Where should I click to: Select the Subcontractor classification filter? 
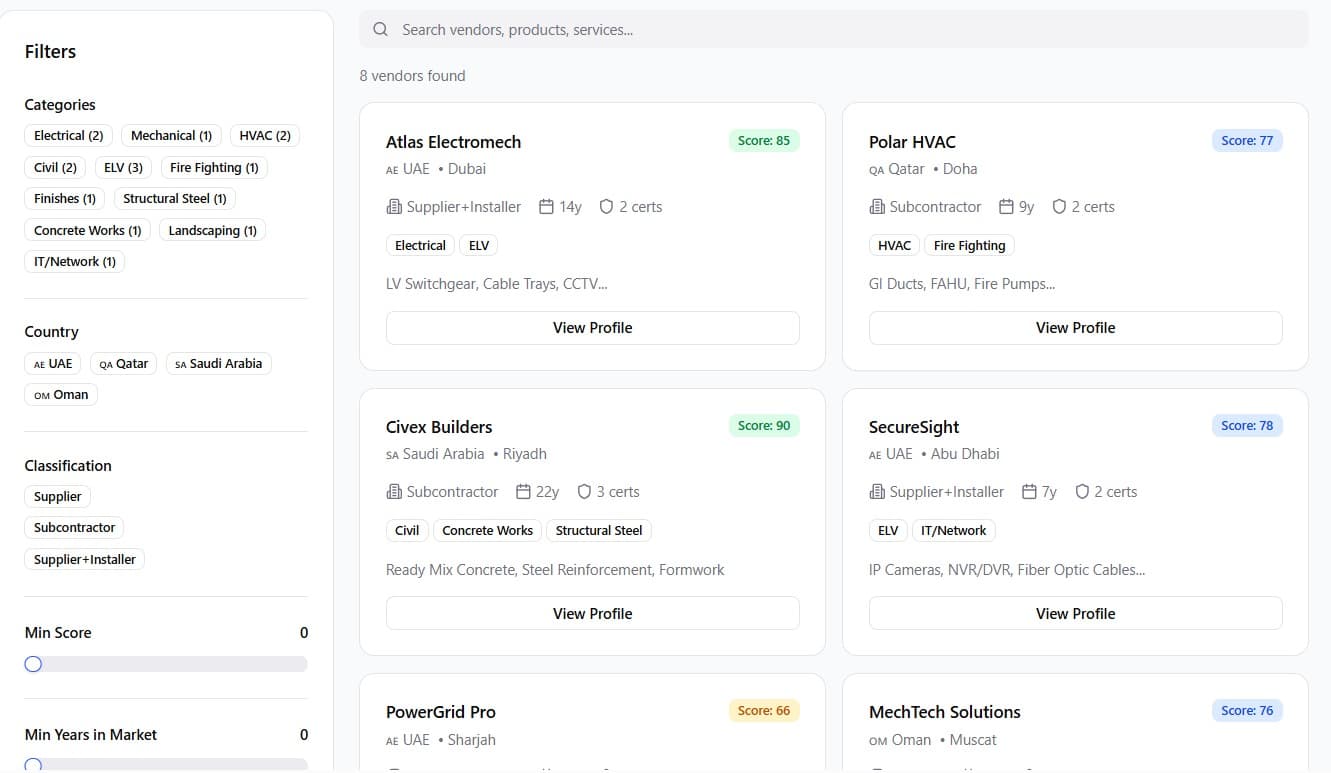(74, 528)
